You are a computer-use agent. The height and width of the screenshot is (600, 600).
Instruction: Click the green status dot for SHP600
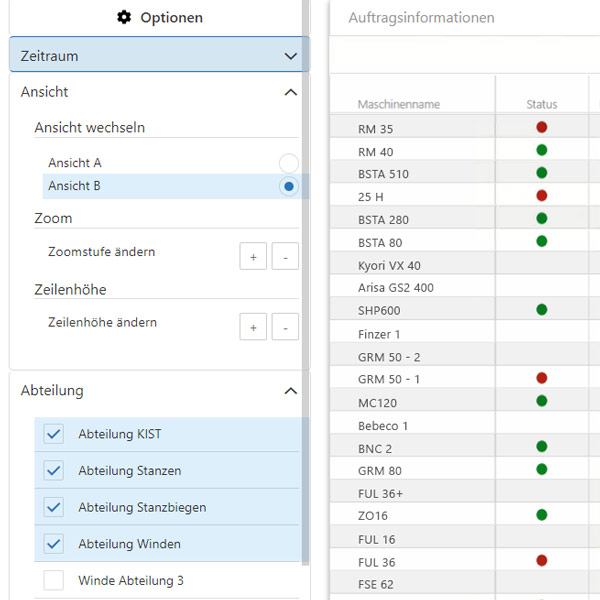coord(542,310)
